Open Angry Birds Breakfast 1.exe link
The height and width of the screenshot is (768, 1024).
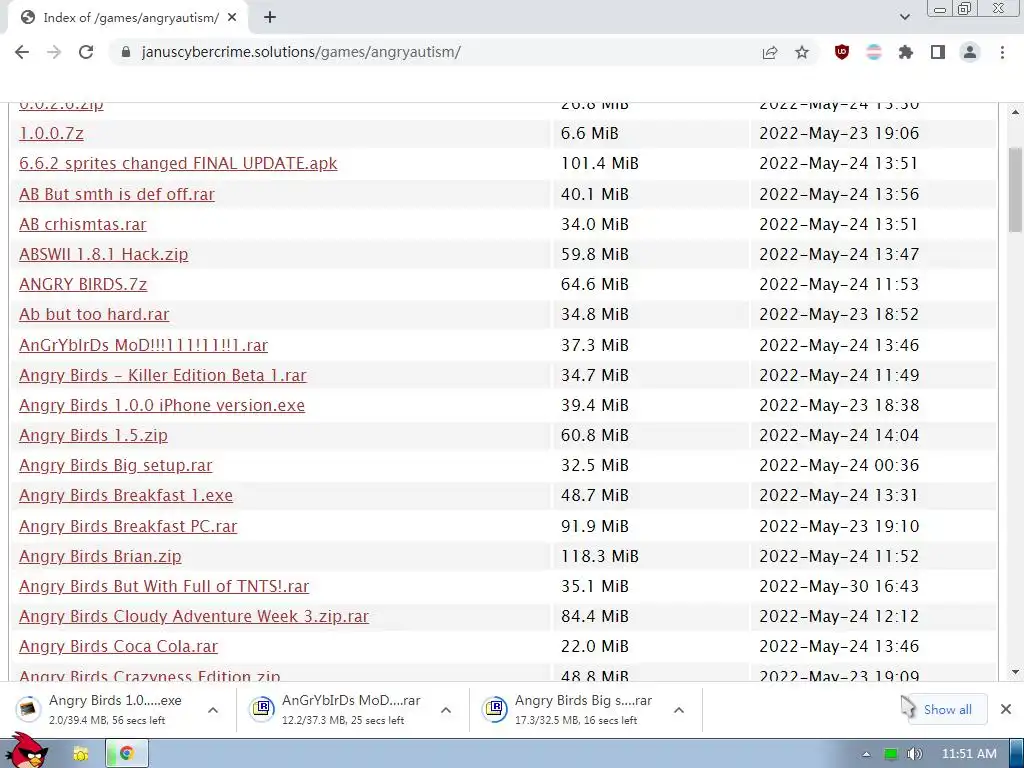(x=126, y=495)
